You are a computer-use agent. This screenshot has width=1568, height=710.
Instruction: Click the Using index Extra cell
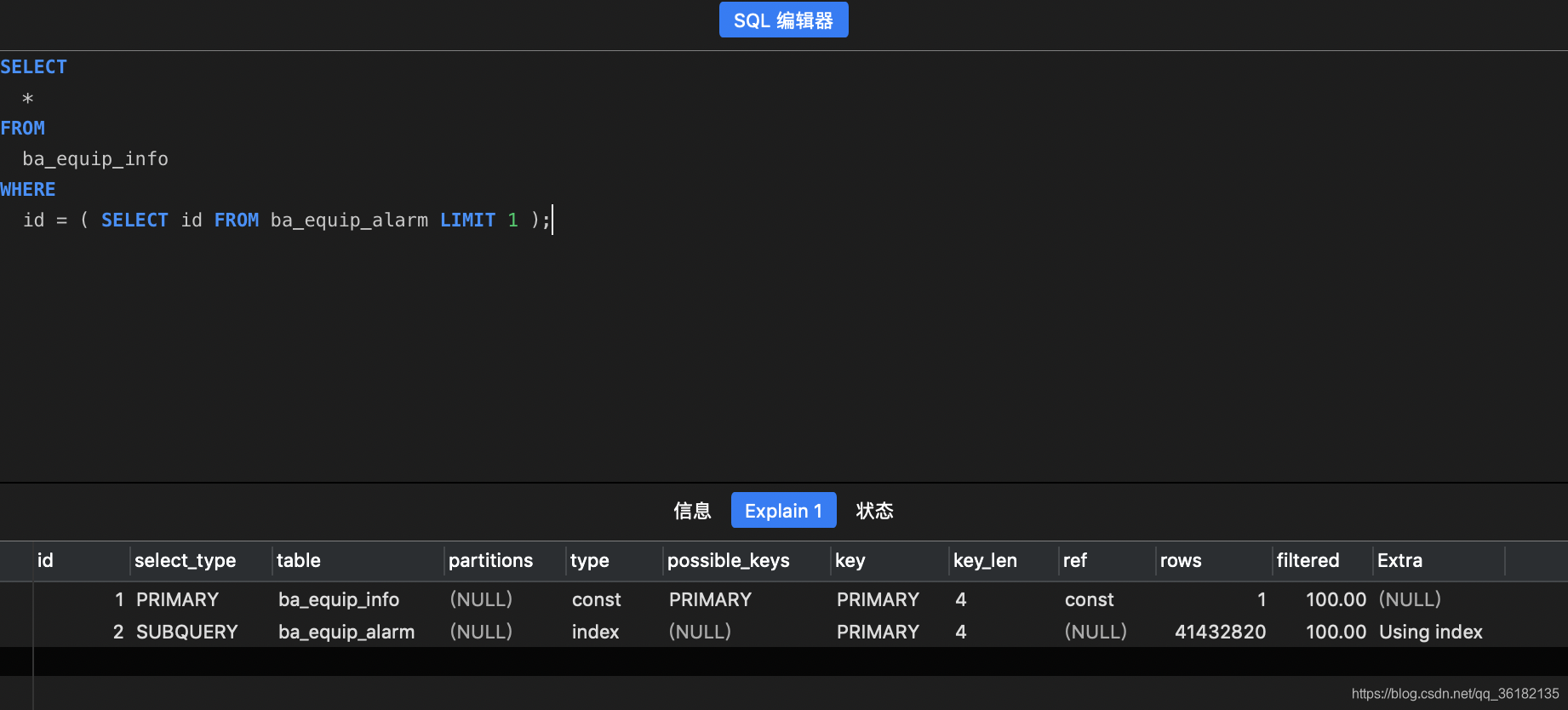(1430, 632)
